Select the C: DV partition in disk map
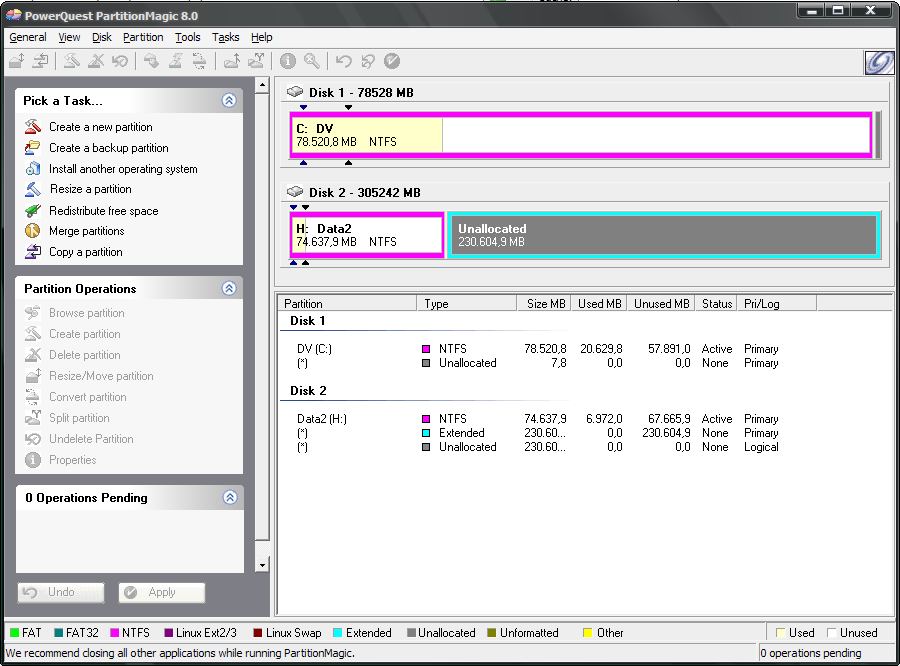The height and width of the screenshot is (666, 900). point(581,135)
